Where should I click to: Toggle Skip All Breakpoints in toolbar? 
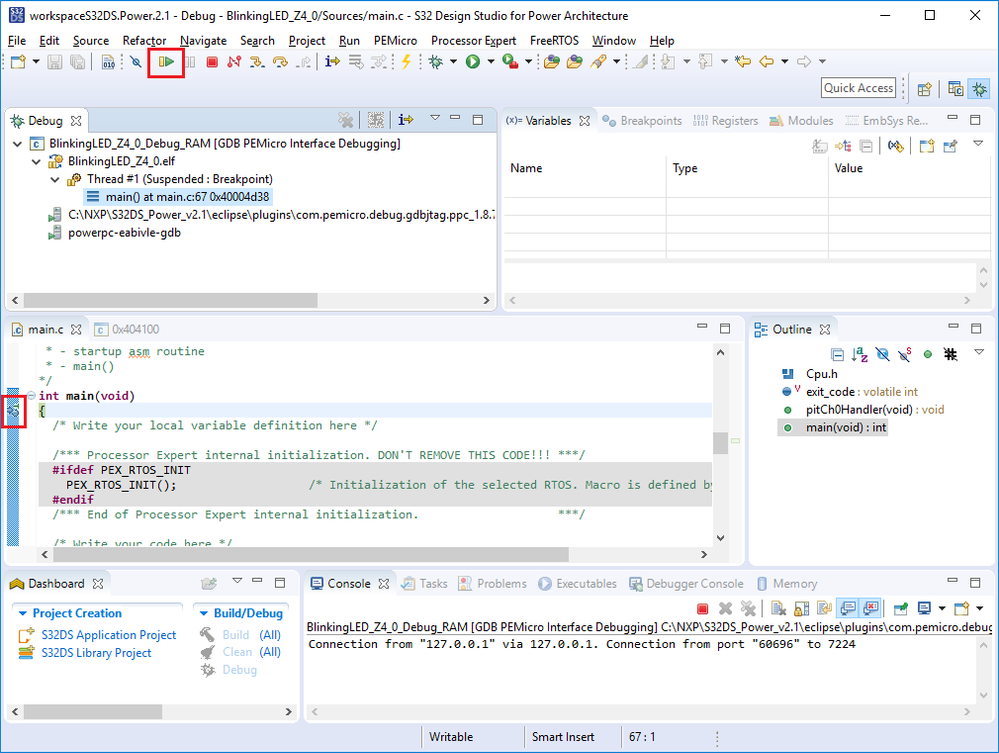135,62
